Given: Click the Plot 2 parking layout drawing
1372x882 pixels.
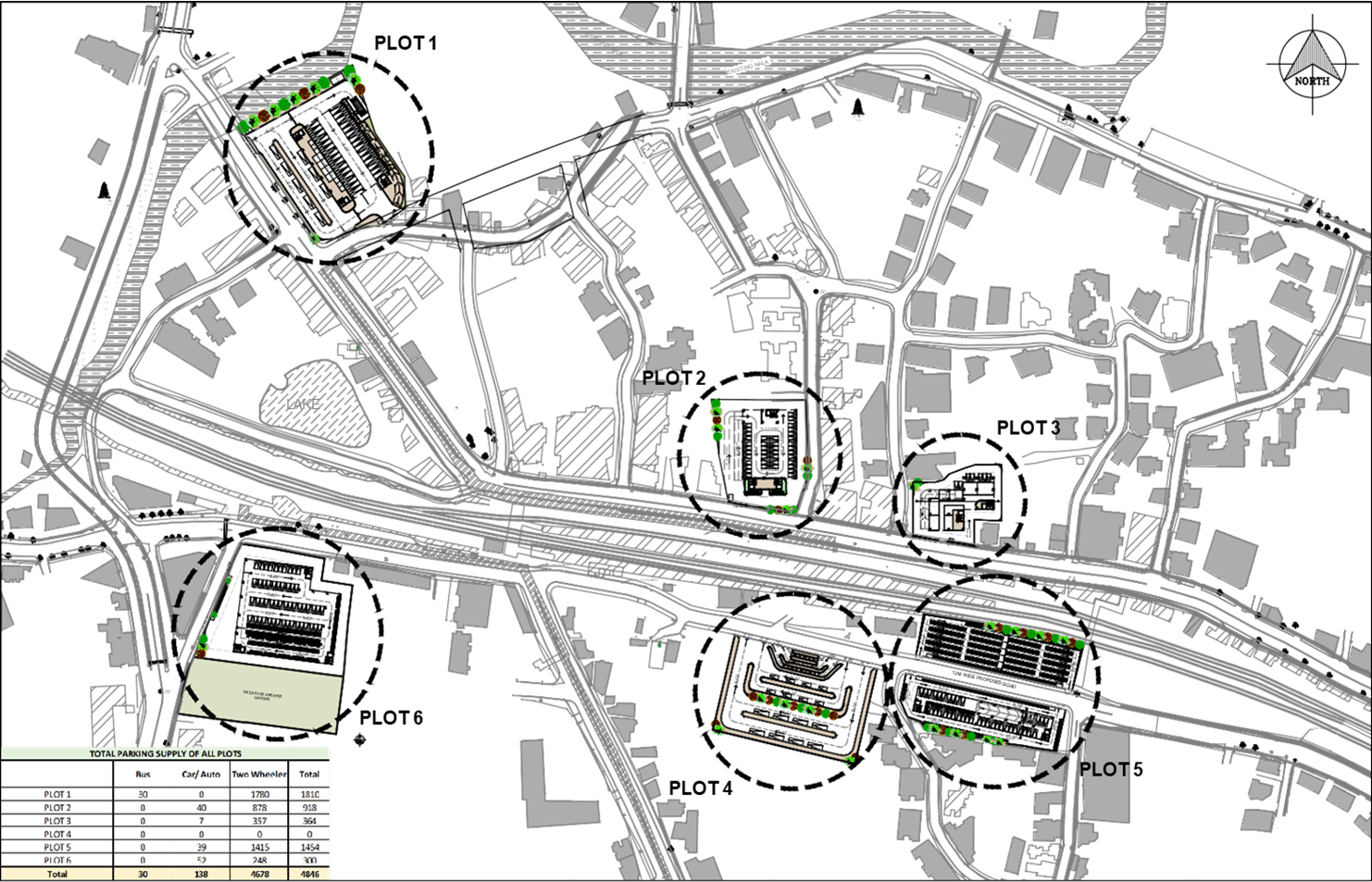Looking at the screenshot, I should click(765, 455).
